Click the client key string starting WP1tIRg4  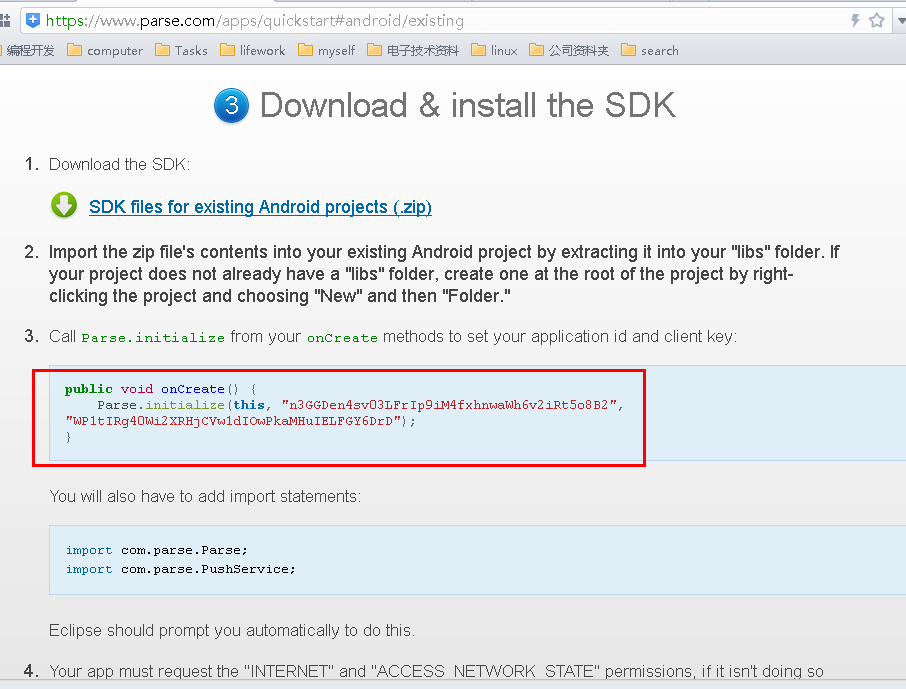click(x=233, y=421)
